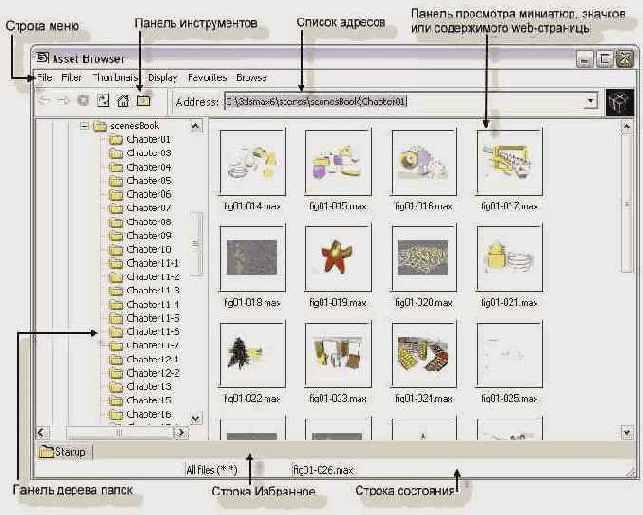Viewport: 643px width, 515px height.
Task: Select the Chapter13 folder
Action: 140,386
